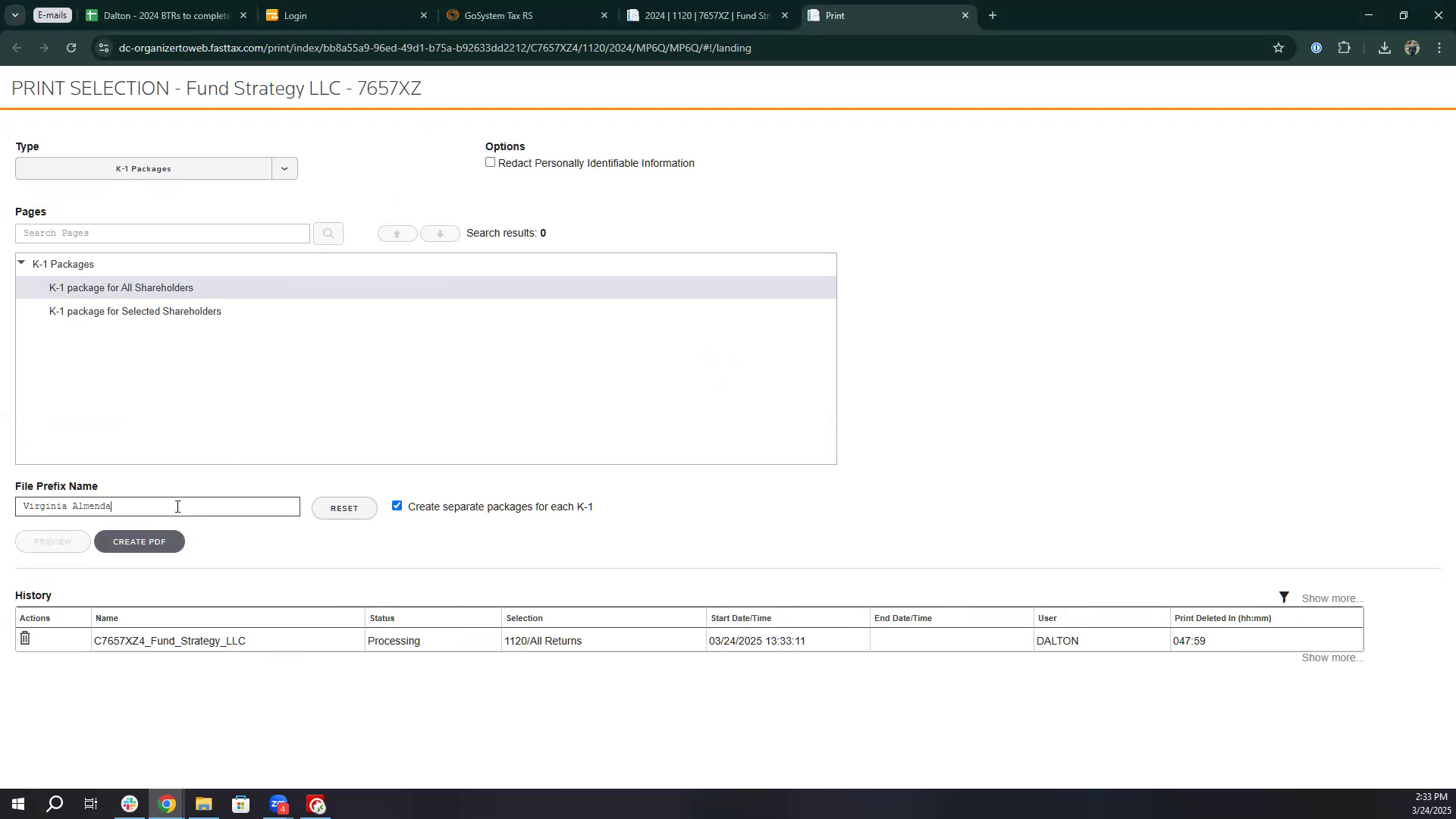Open the tab search dropdown in Chrome

[x=14, y=15]
